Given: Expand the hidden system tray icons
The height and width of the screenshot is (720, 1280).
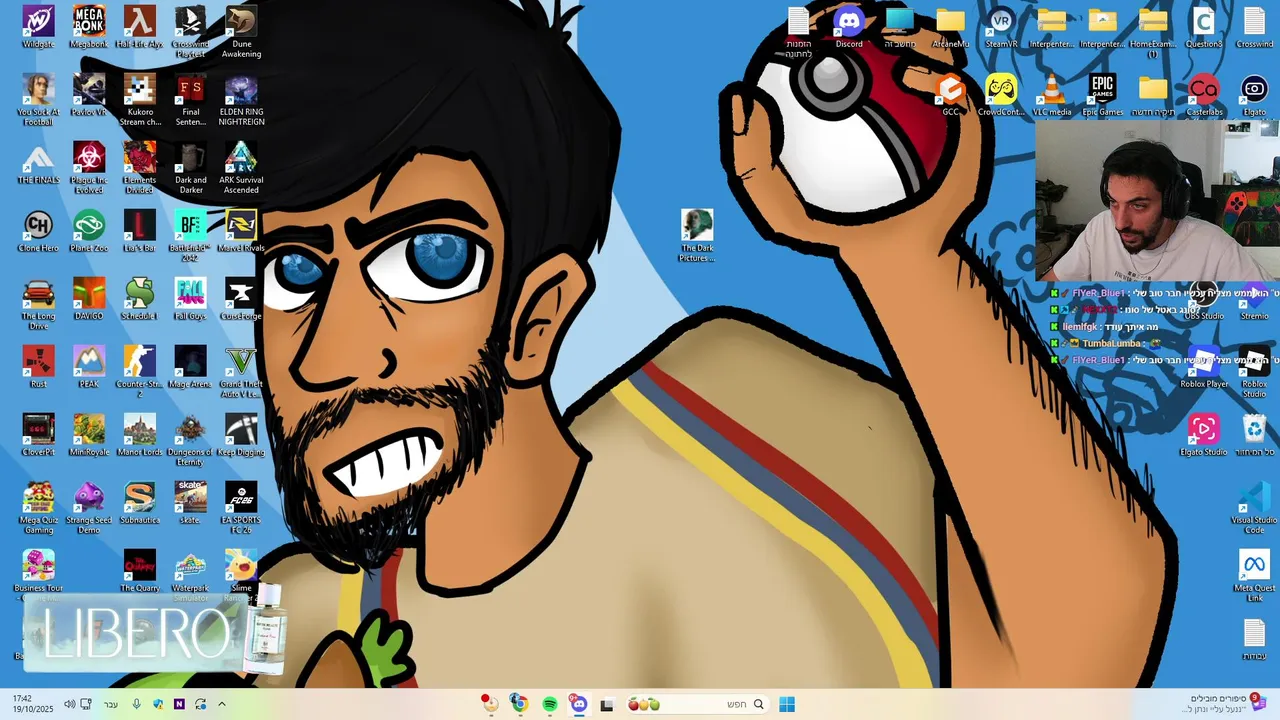Looking at the screenshot, I should tap(222, 704).
